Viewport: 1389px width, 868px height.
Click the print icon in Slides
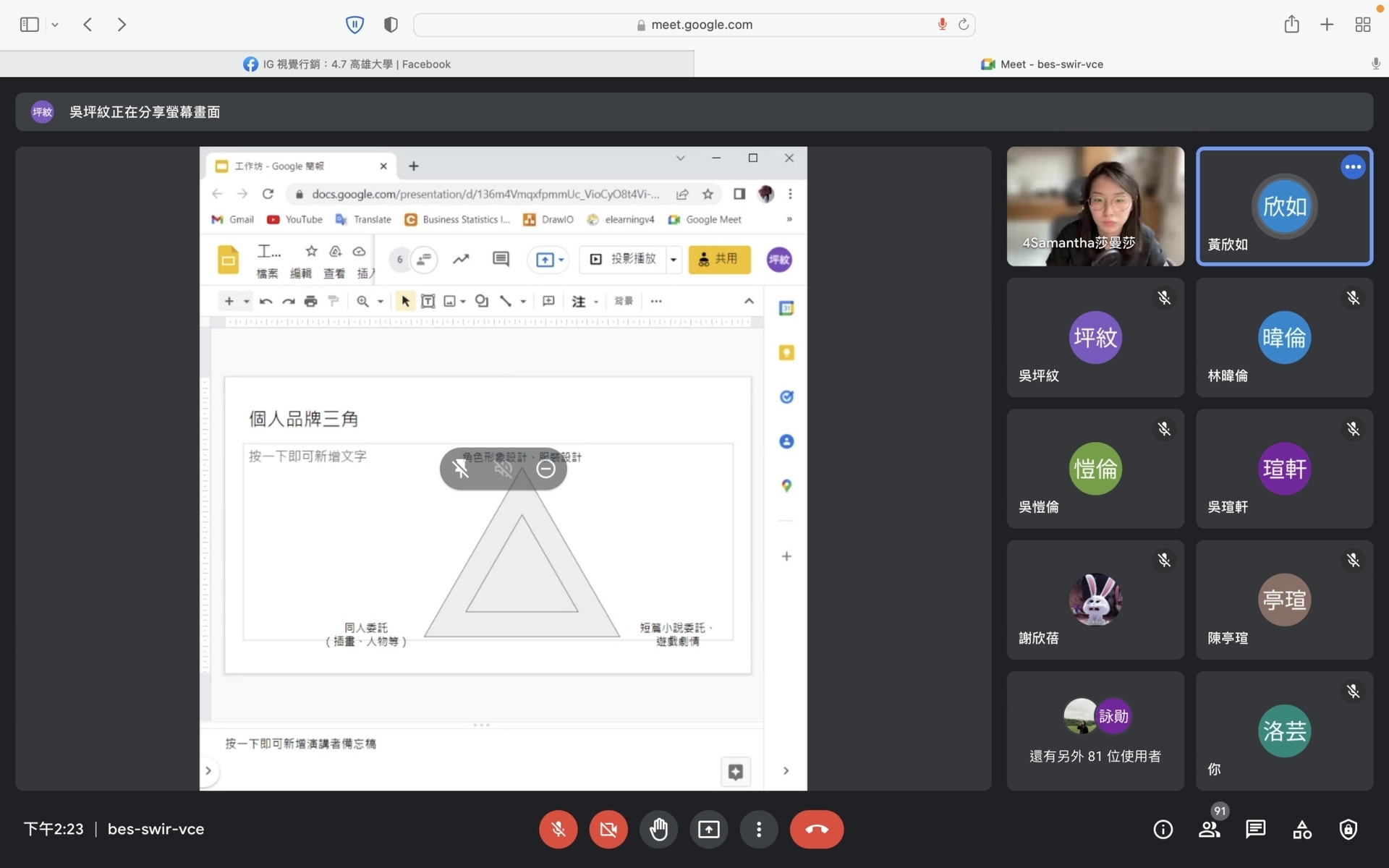pos(310,301)
